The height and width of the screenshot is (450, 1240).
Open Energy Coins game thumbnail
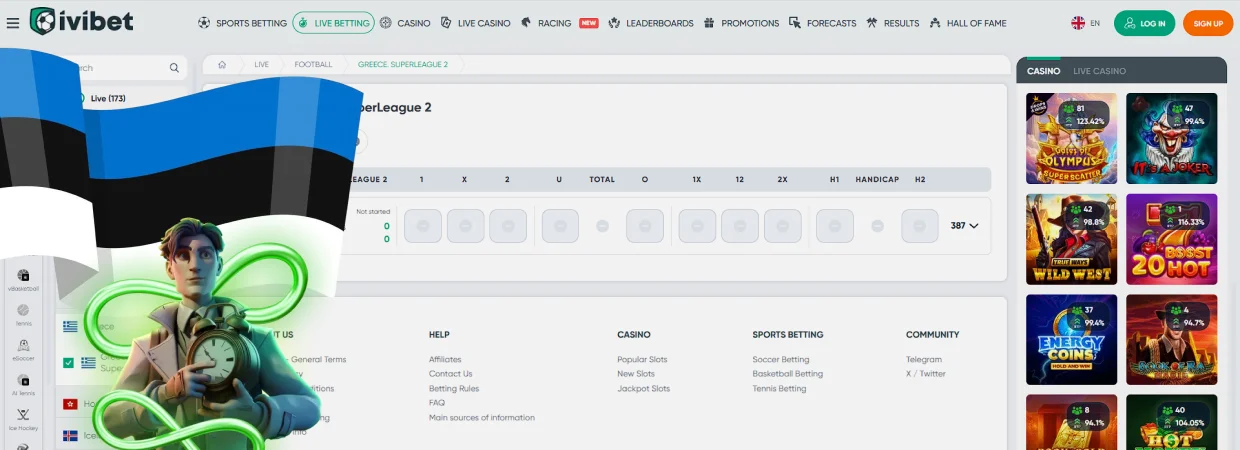[1071, 340]
